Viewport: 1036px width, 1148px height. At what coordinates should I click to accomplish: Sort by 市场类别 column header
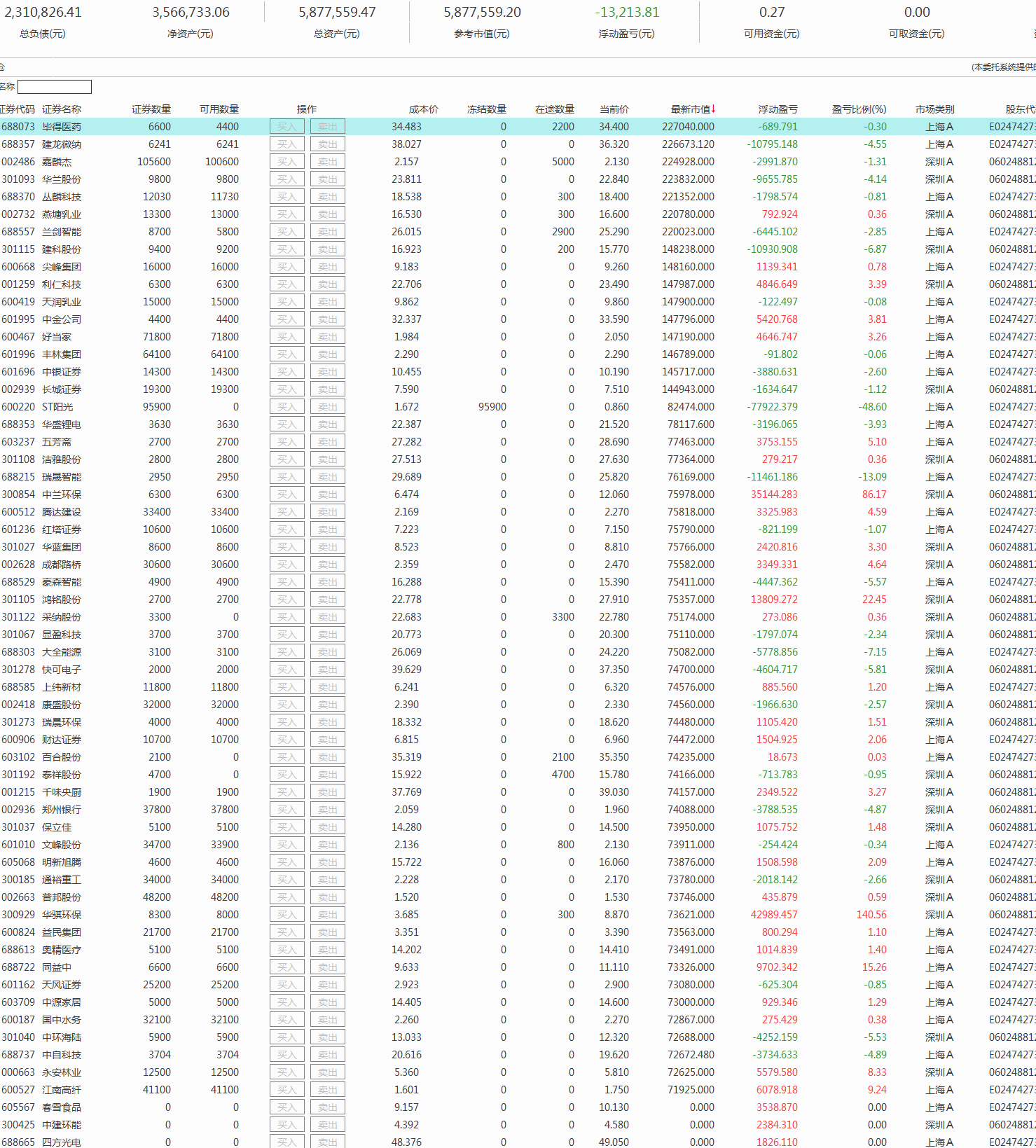(x=935, y=109)
